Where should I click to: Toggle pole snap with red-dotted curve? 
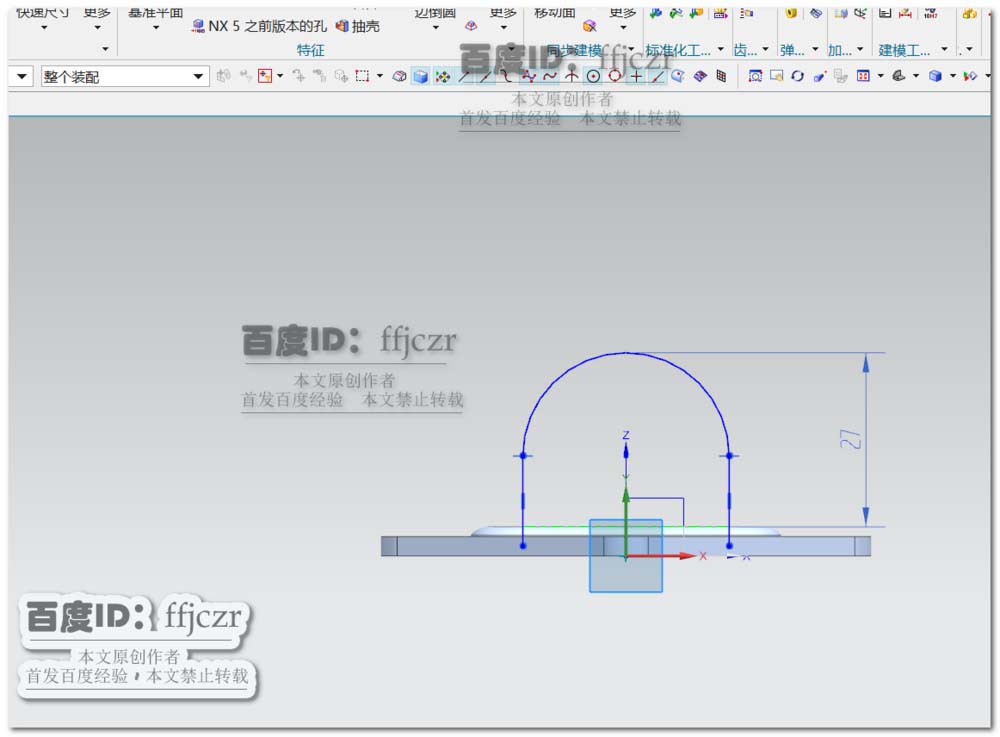pos(528,77)
